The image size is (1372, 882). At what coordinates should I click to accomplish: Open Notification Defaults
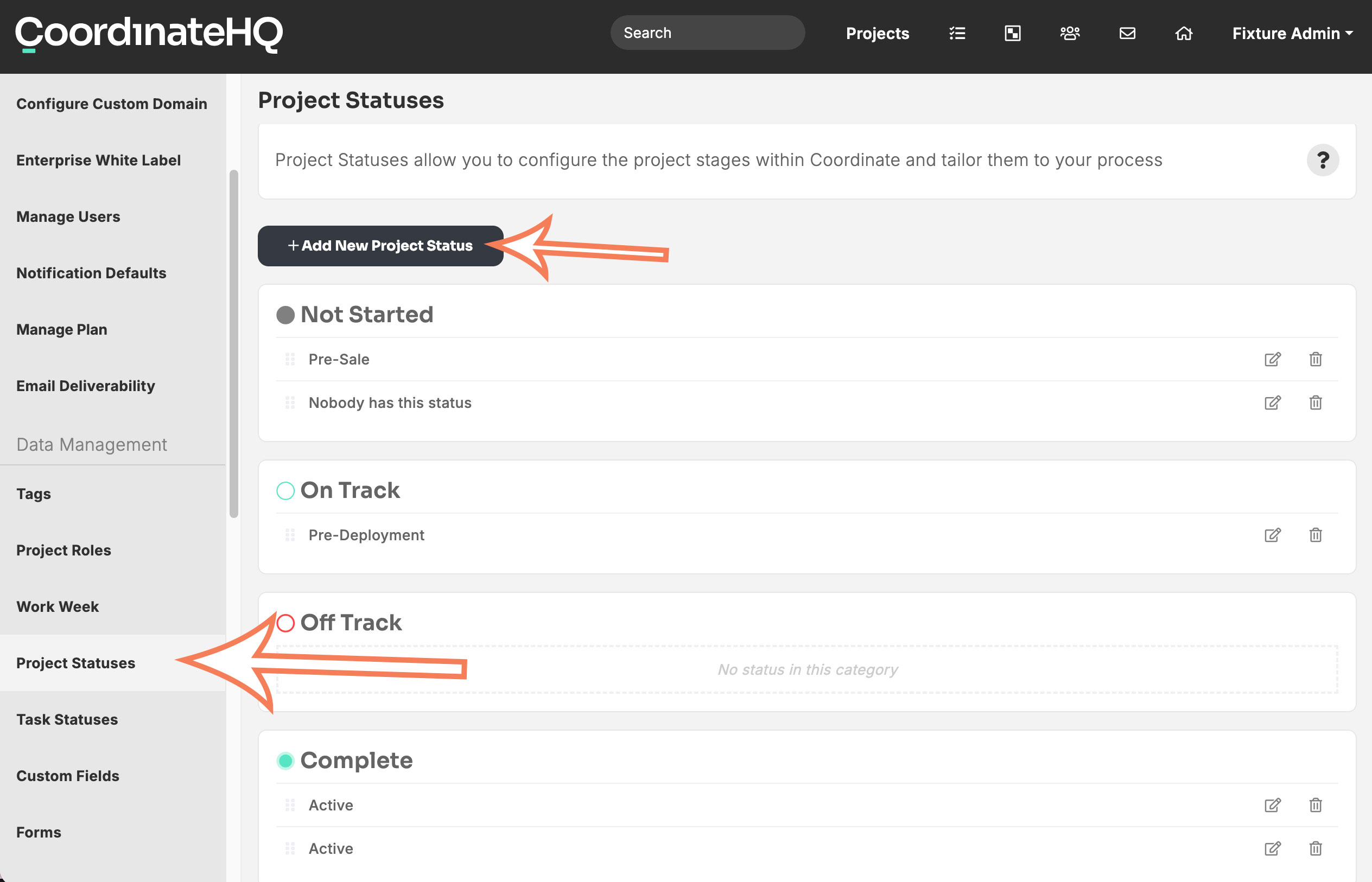pos(91,273)
